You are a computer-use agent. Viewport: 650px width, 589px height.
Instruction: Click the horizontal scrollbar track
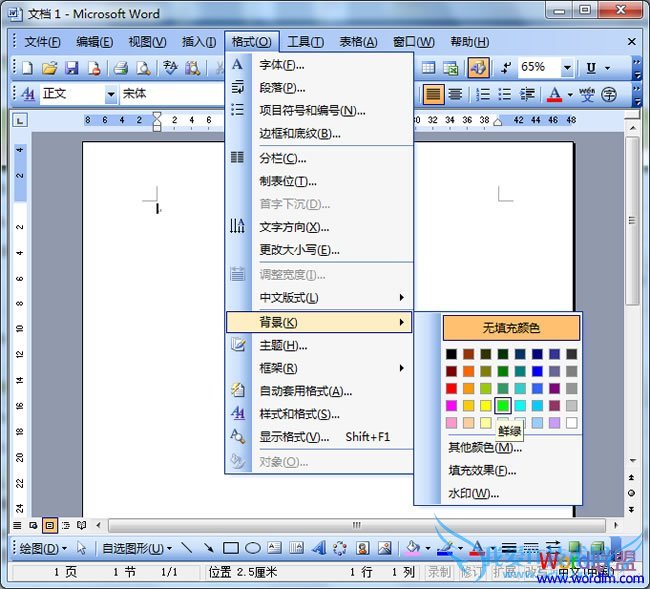coord(357,526)
